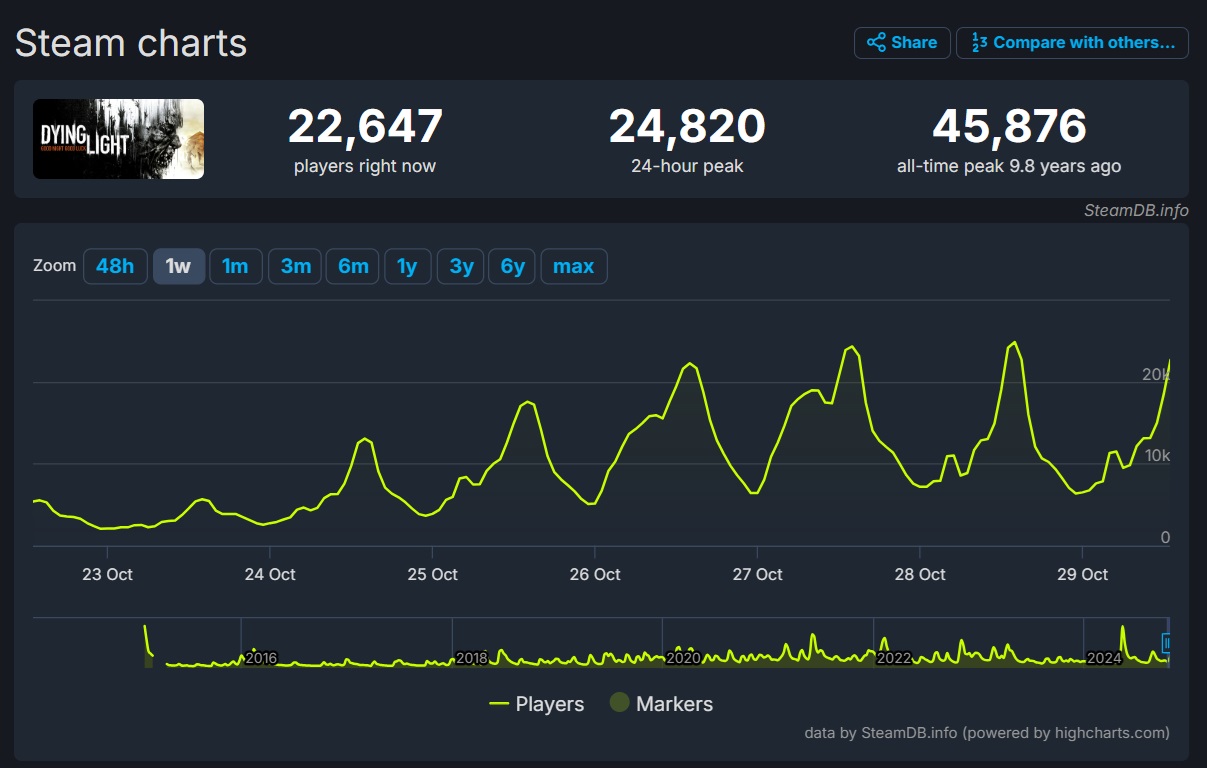
Task: Click the 45,876 all-time peak figure
Action: click(x=1009, y=127)
